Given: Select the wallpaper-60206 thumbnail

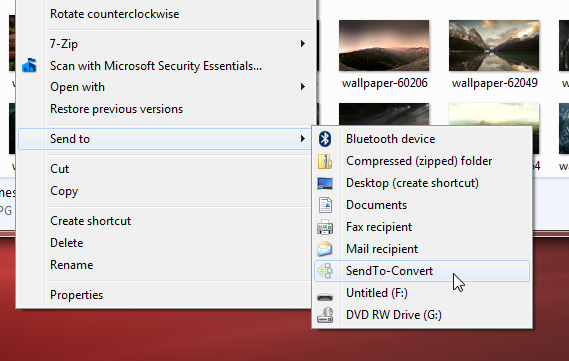Looking at the screenshot, I should coord(384,45).
